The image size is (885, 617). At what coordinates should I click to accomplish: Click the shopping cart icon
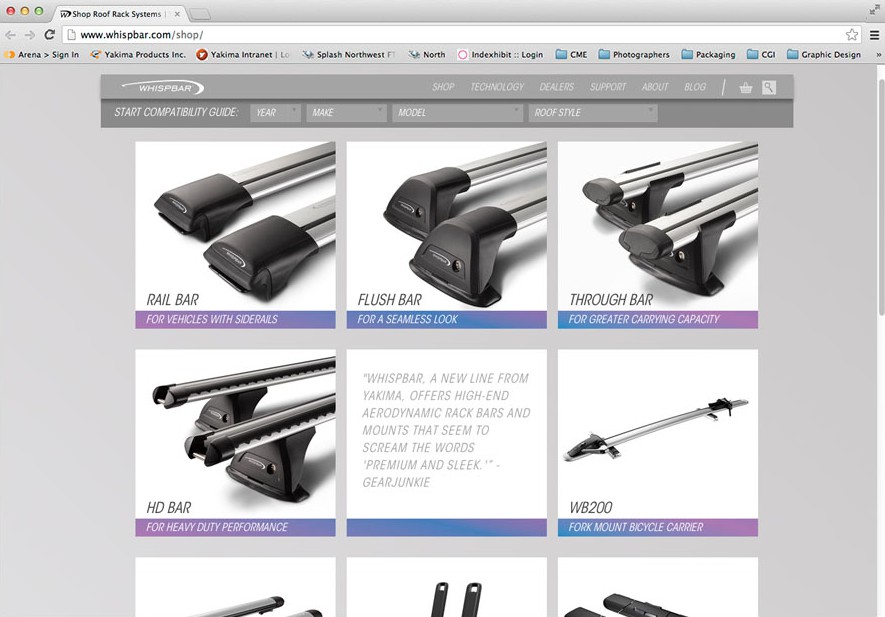point(746,88)
